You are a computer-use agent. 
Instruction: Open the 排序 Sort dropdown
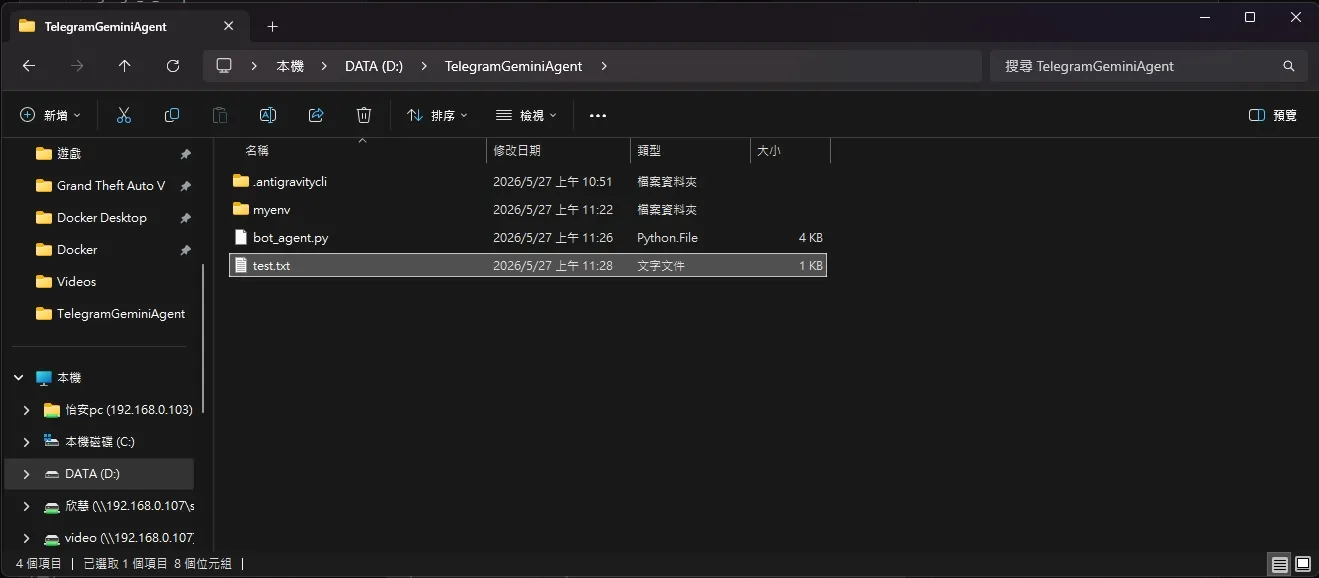[x=437, y=115]
